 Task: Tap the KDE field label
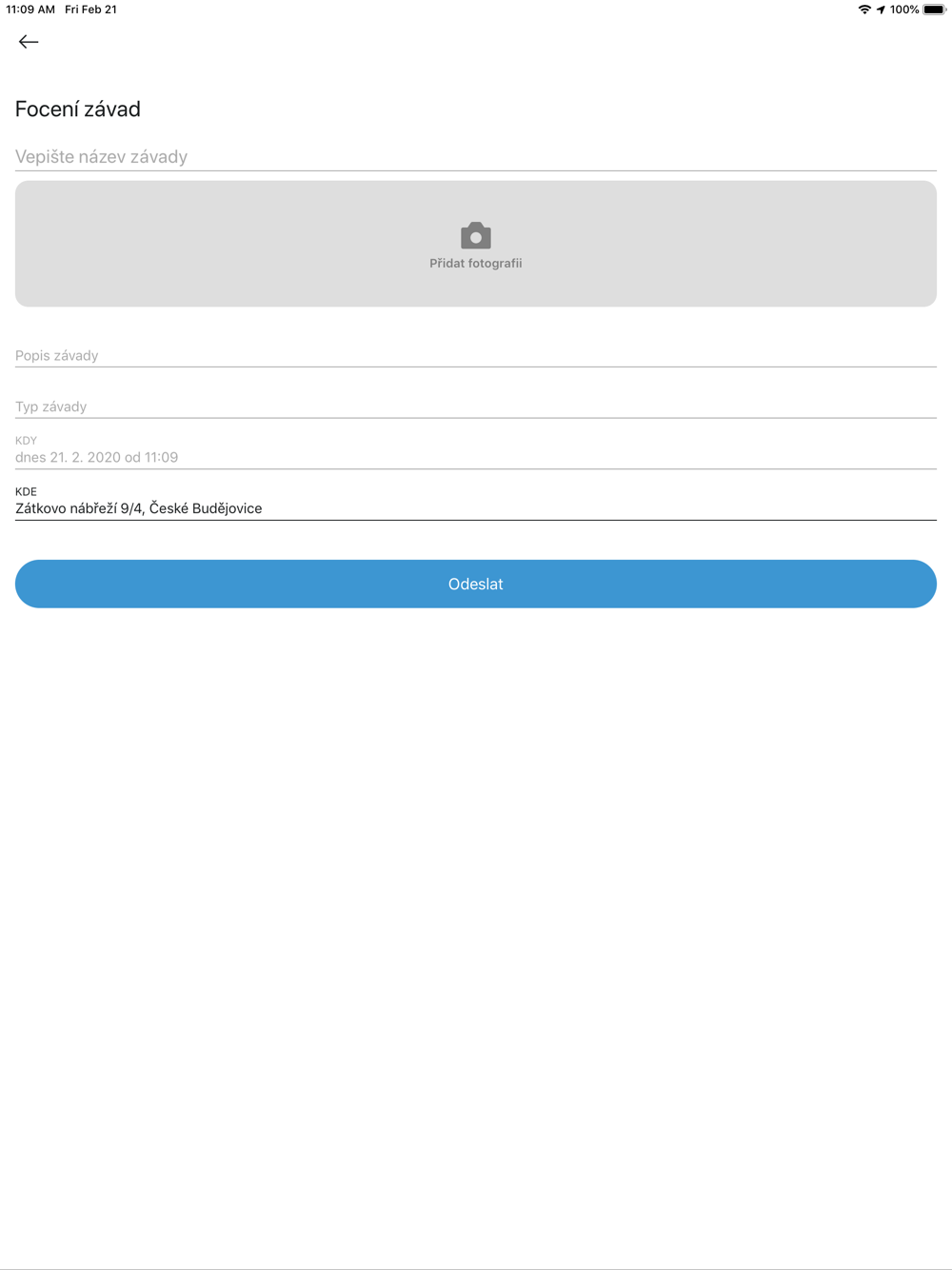click(26, 492)
